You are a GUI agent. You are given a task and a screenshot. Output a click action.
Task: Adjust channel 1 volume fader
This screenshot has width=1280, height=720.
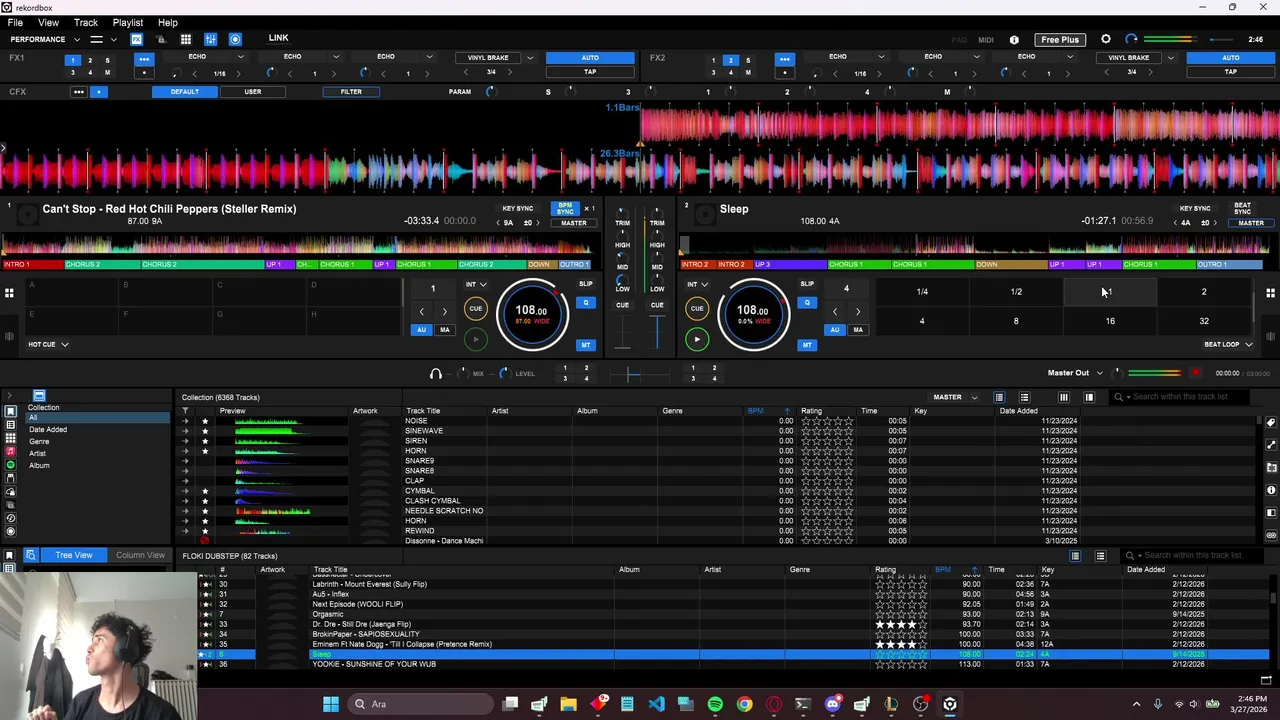click(622, 333)
